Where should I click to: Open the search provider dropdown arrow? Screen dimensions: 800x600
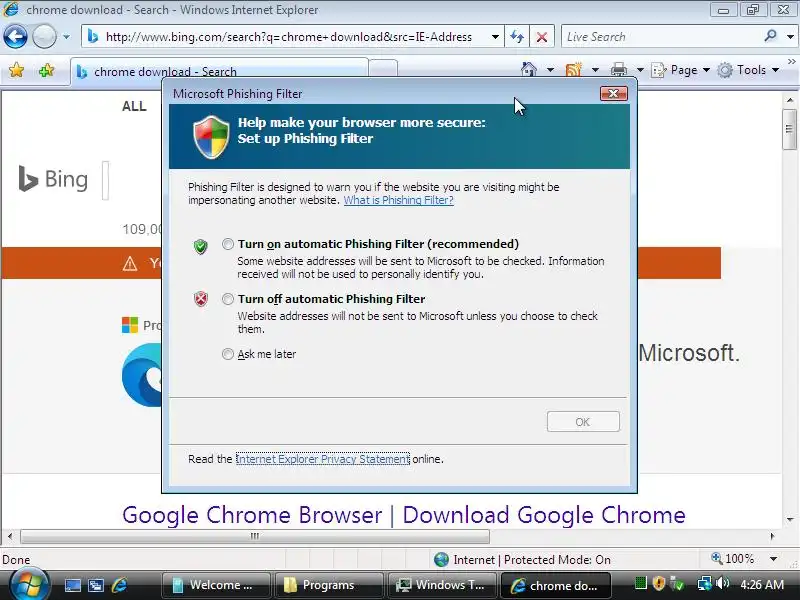point(790,37)
